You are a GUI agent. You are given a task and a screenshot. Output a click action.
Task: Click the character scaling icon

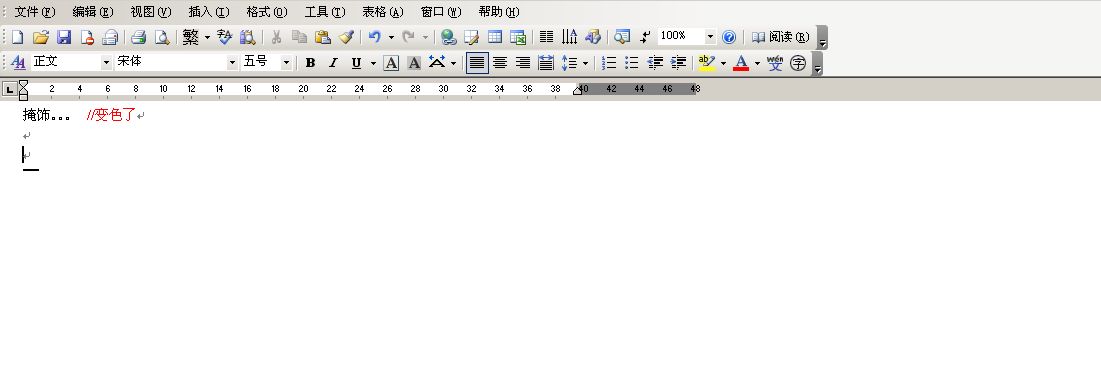coord(437,63)
